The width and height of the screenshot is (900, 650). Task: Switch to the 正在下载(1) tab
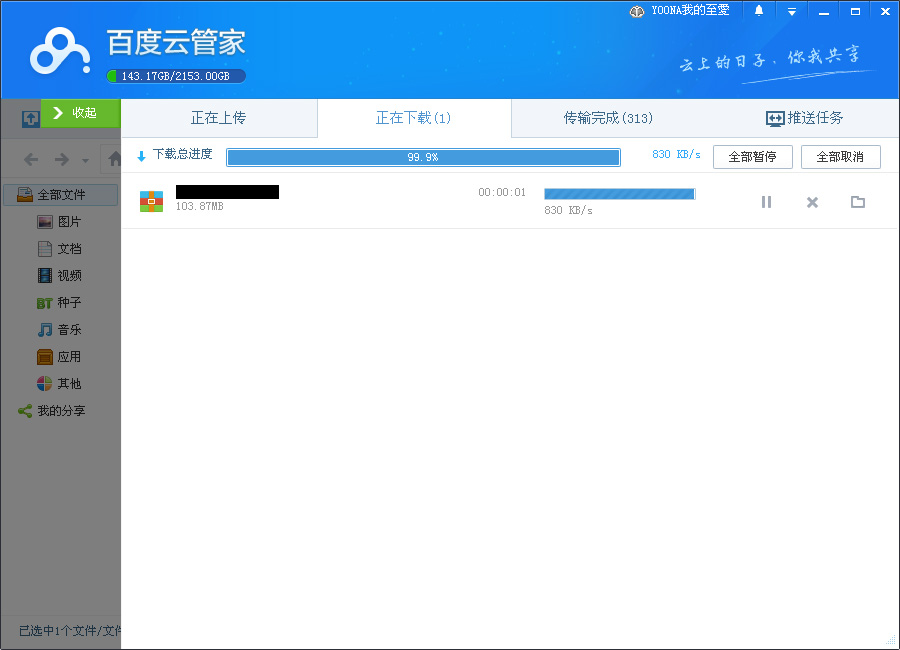coord(413,118)
